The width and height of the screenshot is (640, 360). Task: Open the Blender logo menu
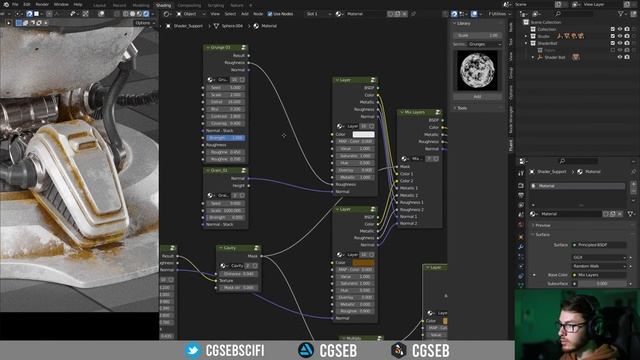[x=5, y=4]
